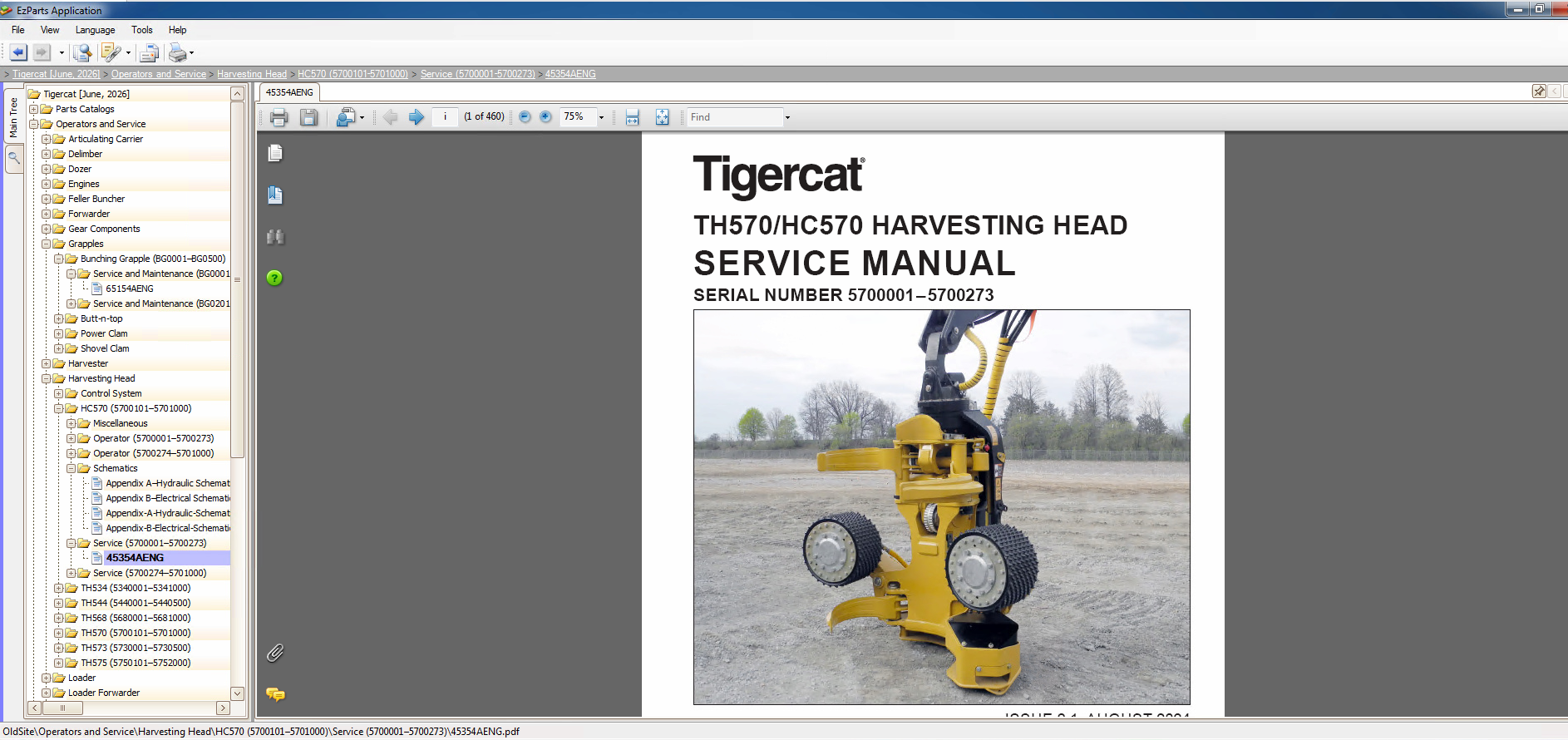
Task: Click the Main Tree vertical side tab
Action: click(13, 117)
